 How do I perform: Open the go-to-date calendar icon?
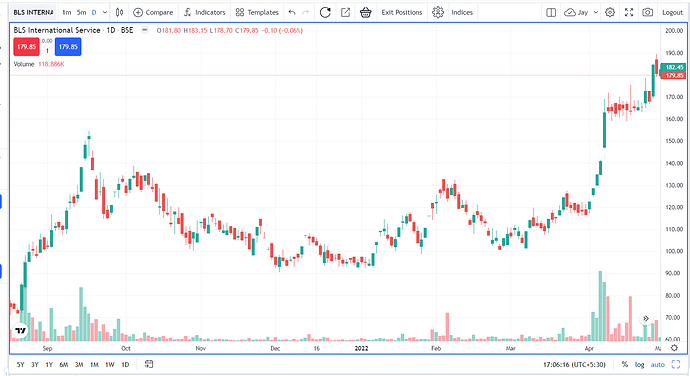pyautogui.click(x=149, y=364)
